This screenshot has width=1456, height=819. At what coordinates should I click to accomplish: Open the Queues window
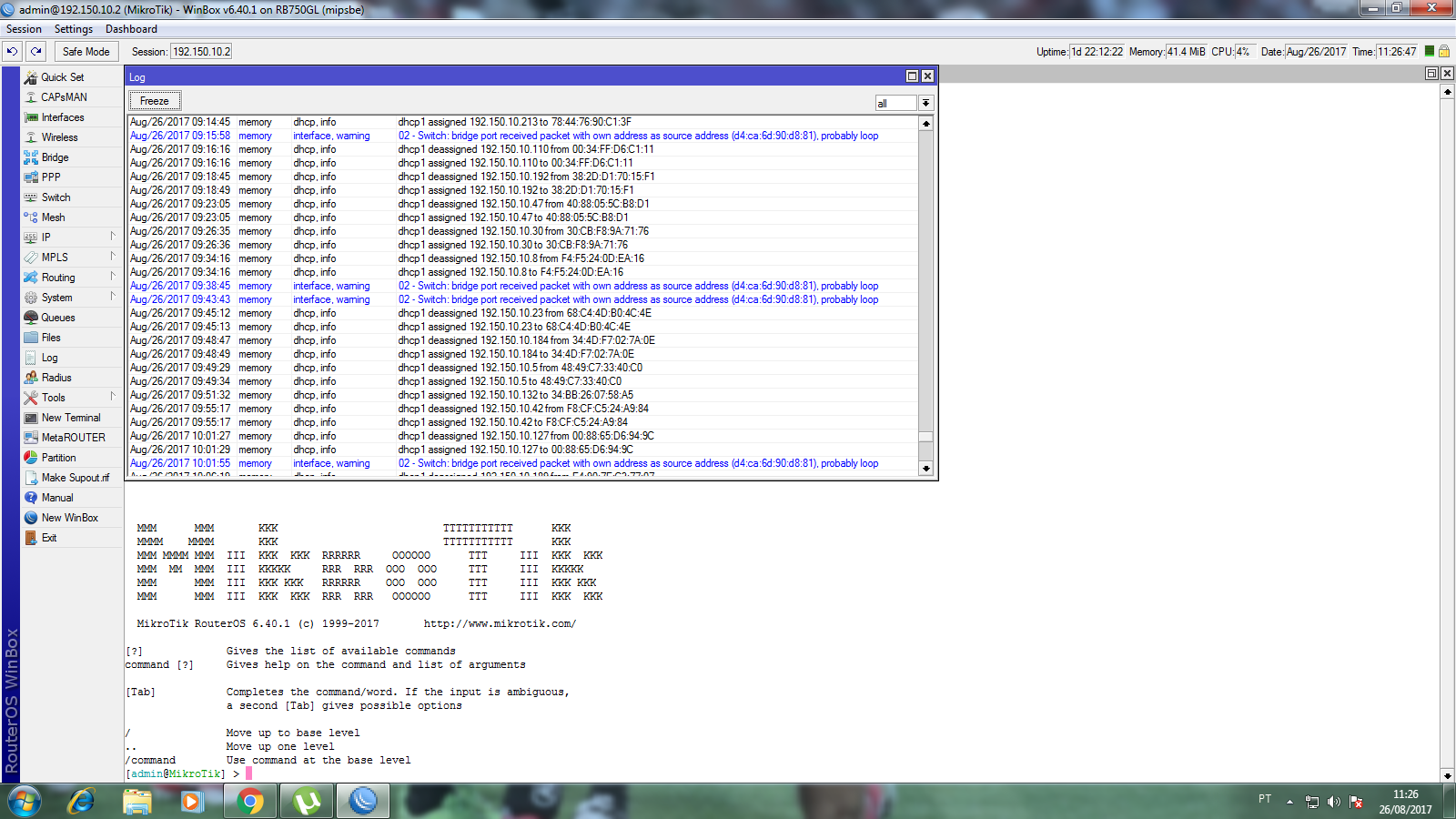tap(58, 318)
